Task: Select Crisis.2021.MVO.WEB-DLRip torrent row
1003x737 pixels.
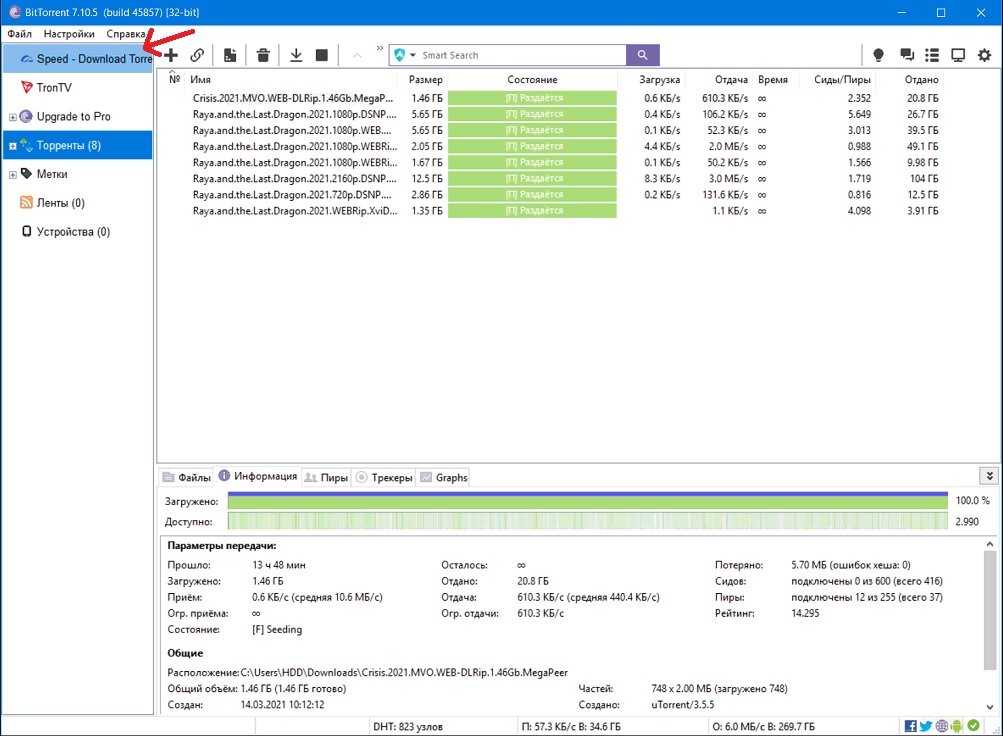Action: pos(551,98)
